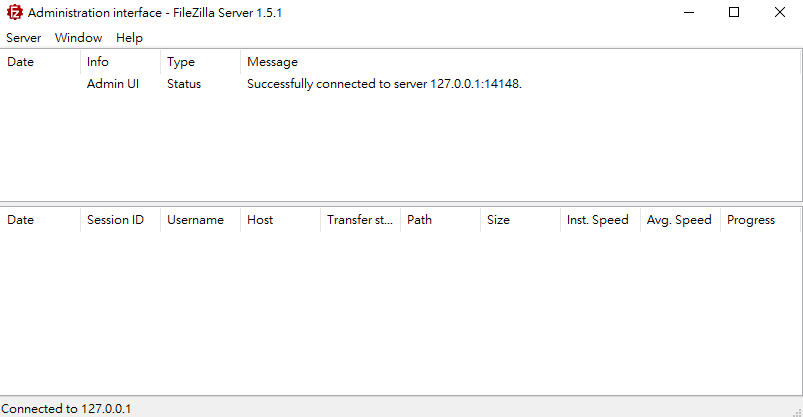Click the FileZilla Server title bar icon
The width and height of the screenshot is (803, 417).
(x=14, y=13)
